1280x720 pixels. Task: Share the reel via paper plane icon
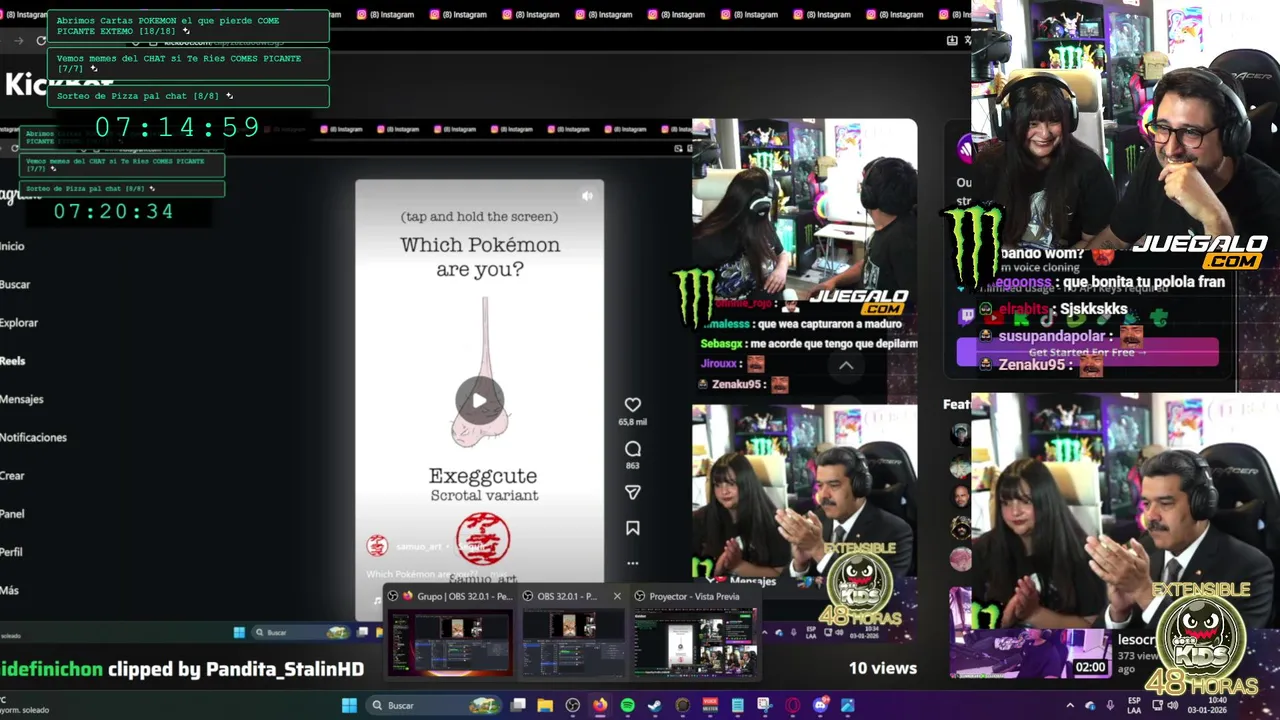click(x=632, y=492)
